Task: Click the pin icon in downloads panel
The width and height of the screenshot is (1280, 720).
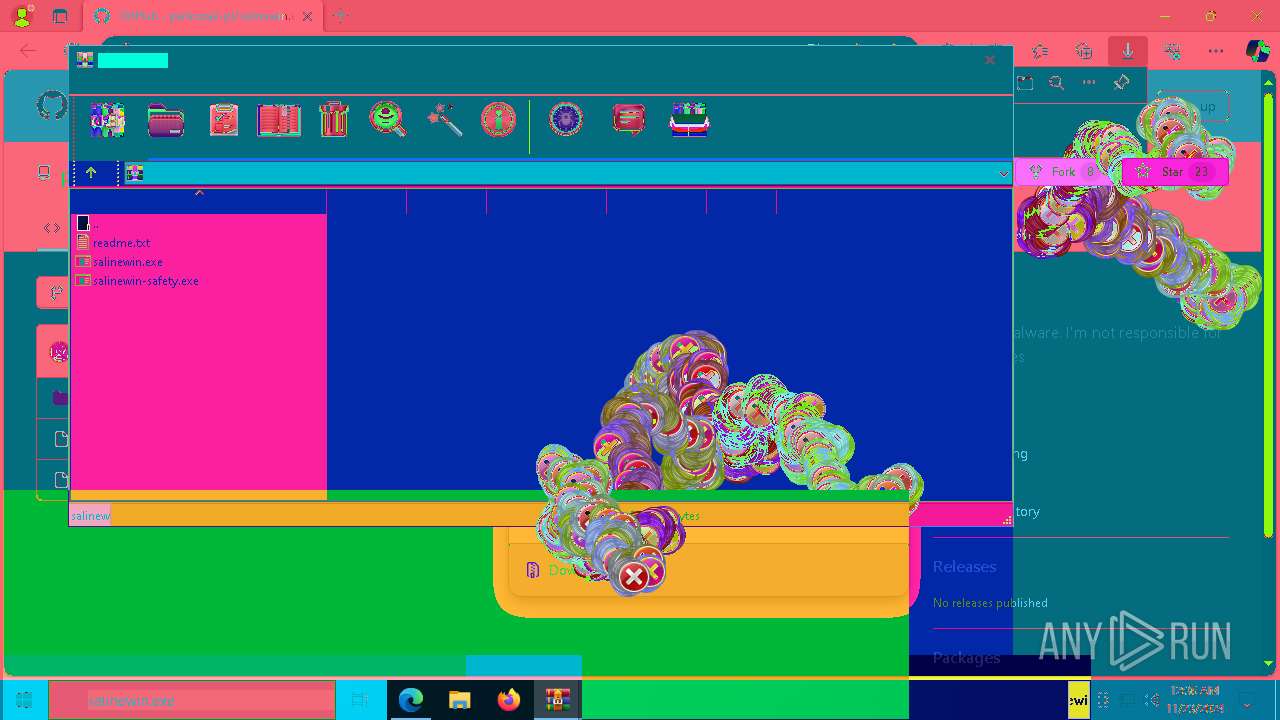Action: pyautogui.click(x=1122, y=83)
